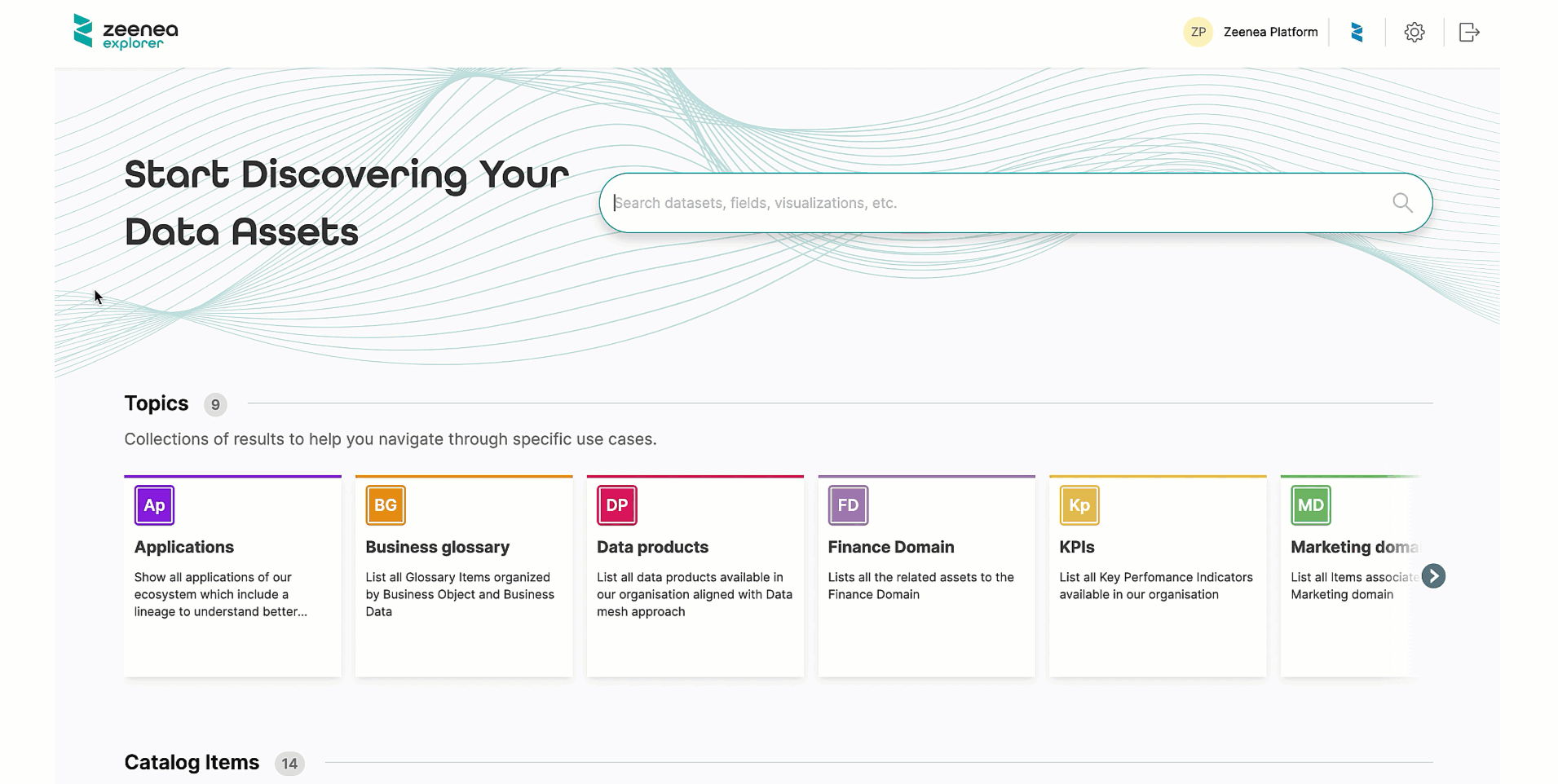Select the Topics section heading
The height and width of the screenshot is (784, 1558).
pos(156,403)
